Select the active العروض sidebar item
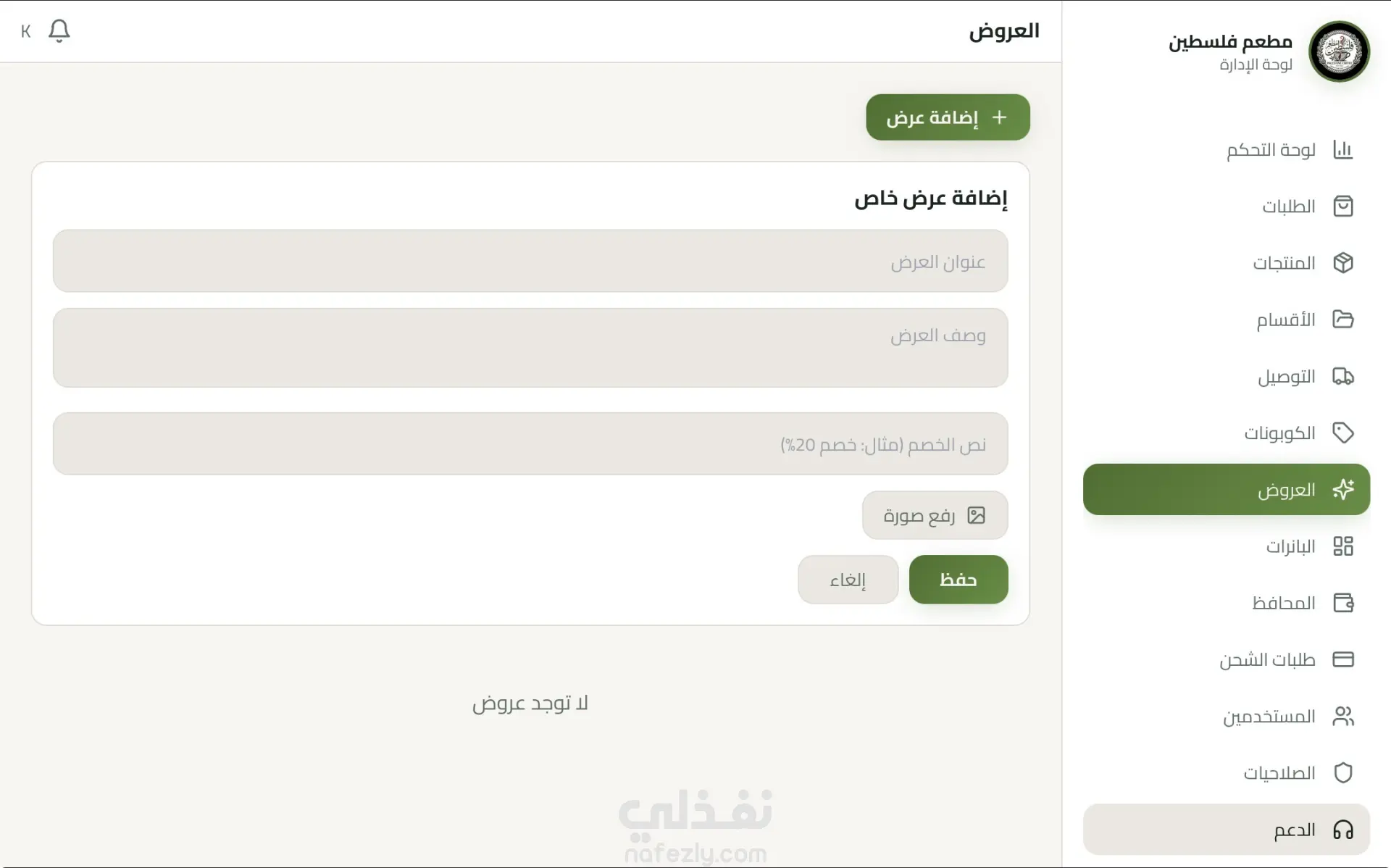The image size is (1391, 868). (x=1226, y=490)
